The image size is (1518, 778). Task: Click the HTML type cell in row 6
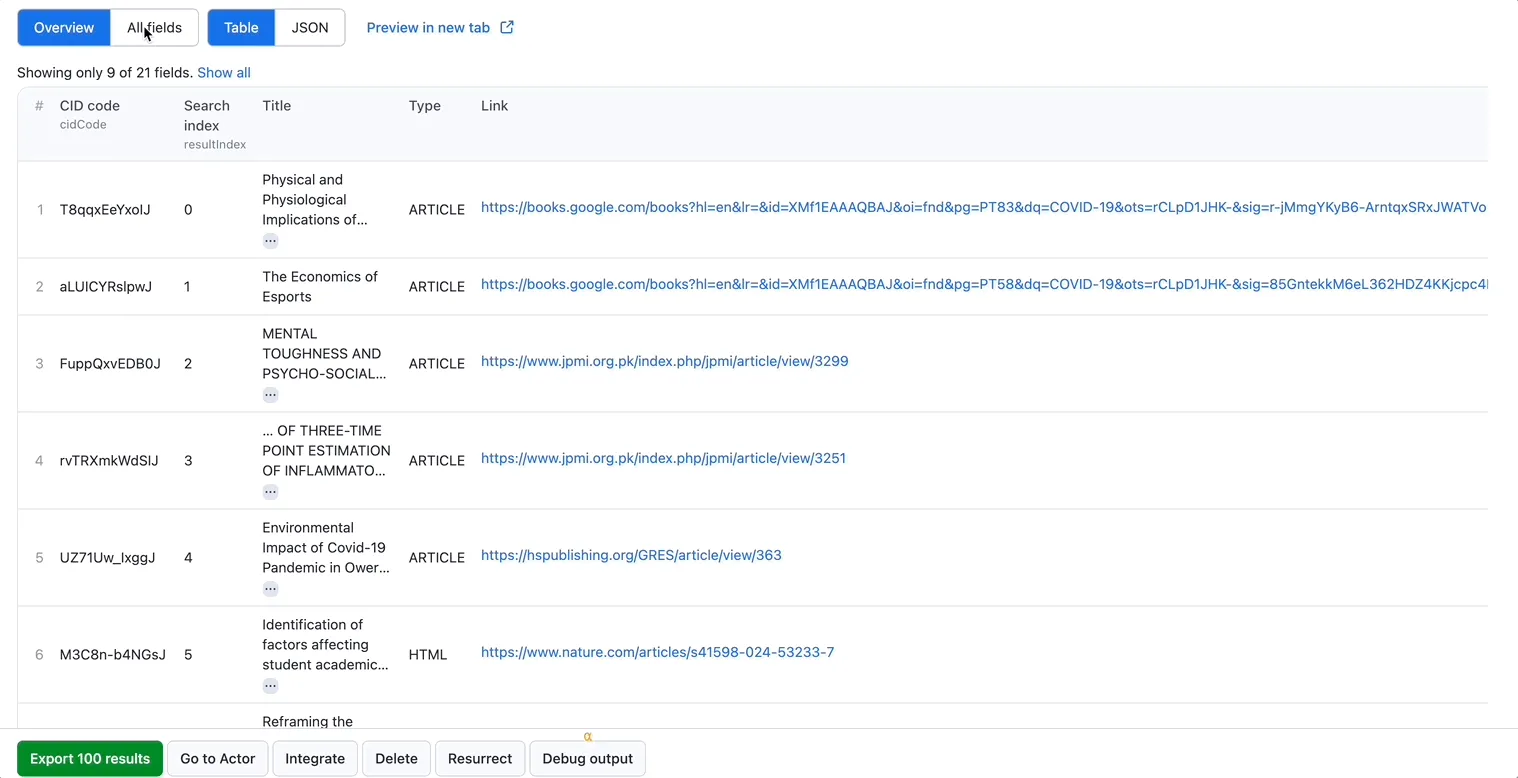point(428,655)
